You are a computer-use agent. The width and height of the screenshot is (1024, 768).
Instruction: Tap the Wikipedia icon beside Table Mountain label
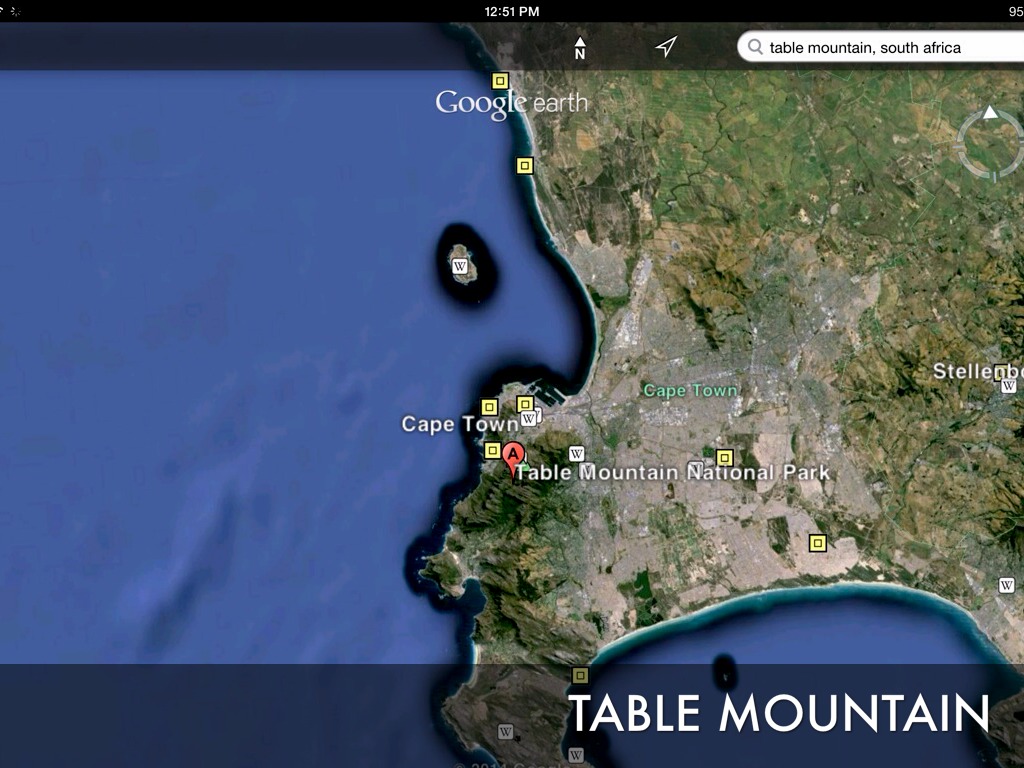(577, 454)
